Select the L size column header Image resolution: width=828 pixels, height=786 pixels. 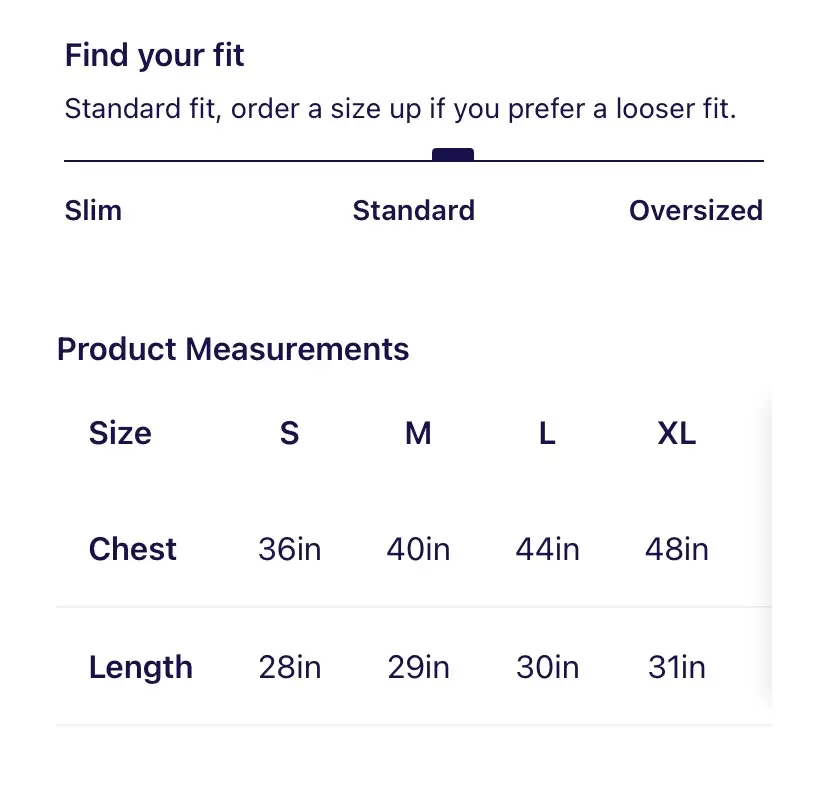(x=547, y=433)
